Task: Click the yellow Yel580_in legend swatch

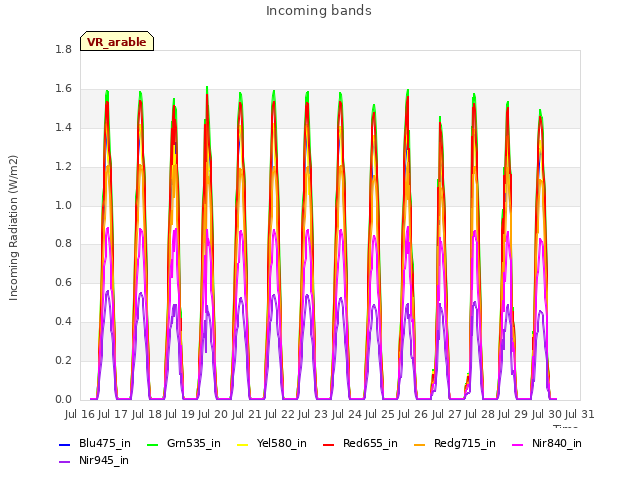Action: coord(242,444)
